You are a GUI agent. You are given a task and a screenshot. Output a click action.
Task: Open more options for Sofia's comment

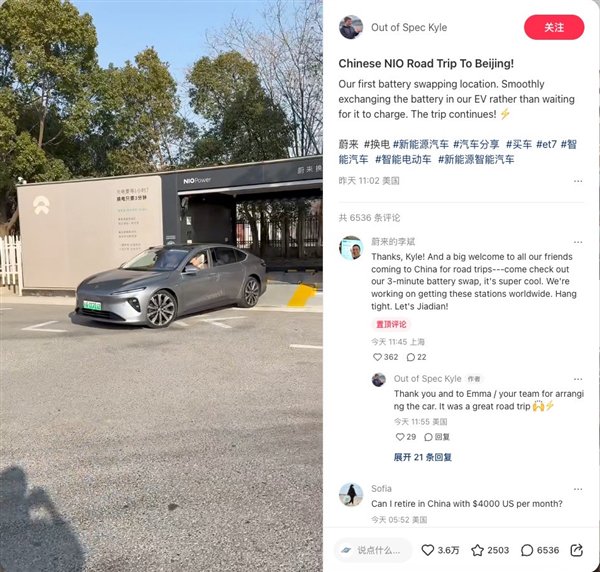pyautogui.click(x=578, y=489)
